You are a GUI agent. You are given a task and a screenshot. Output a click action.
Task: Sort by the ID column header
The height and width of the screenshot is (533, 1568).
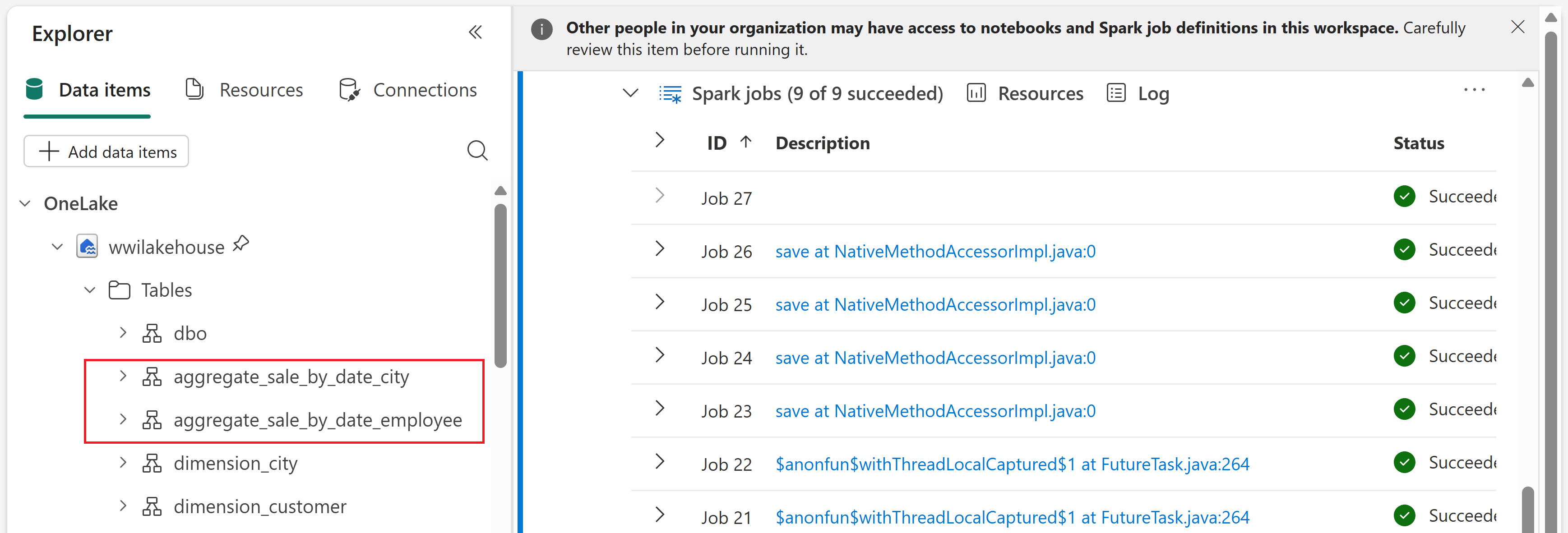(x=717, y=143)
